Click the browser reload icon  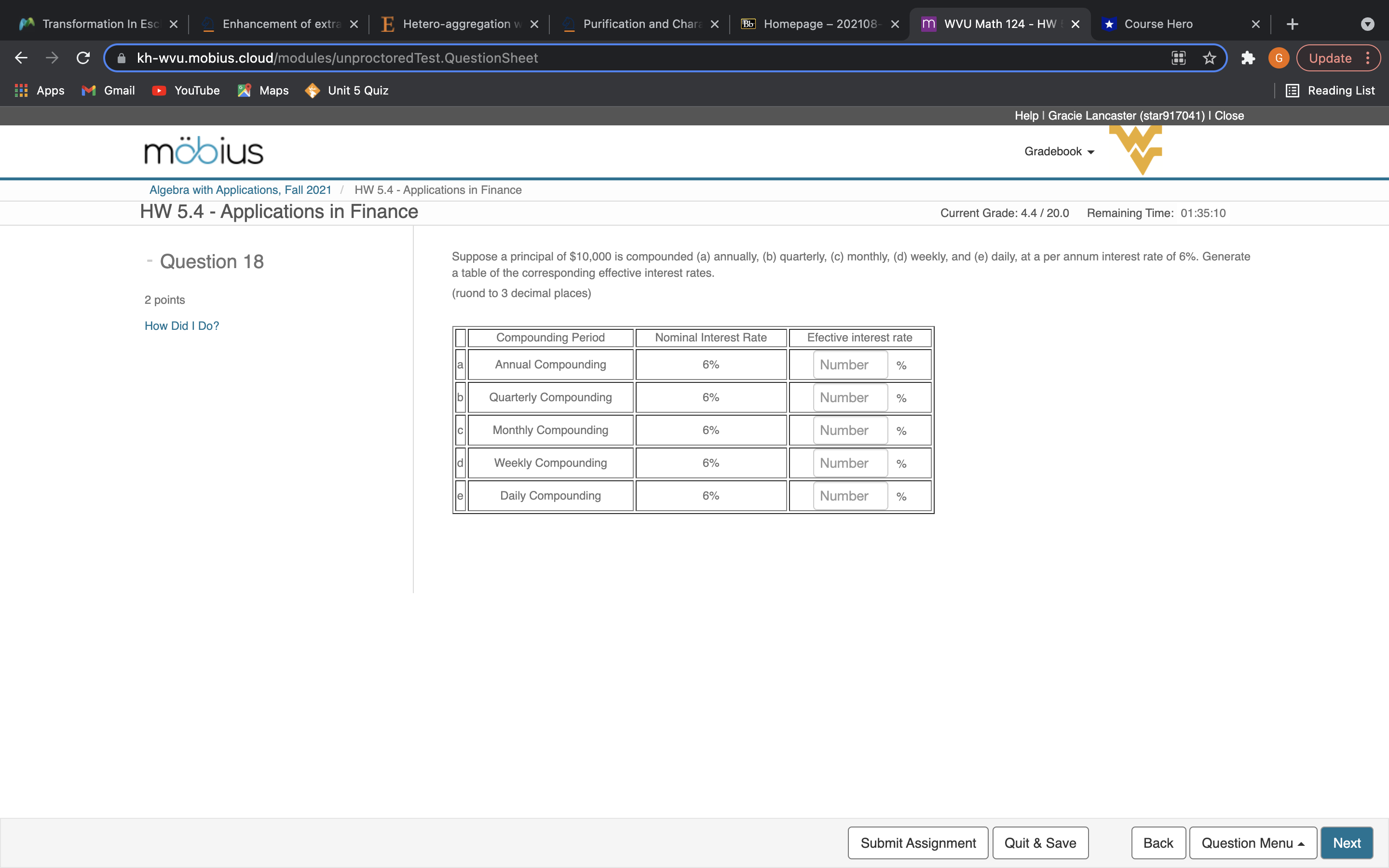click(83, 58)
